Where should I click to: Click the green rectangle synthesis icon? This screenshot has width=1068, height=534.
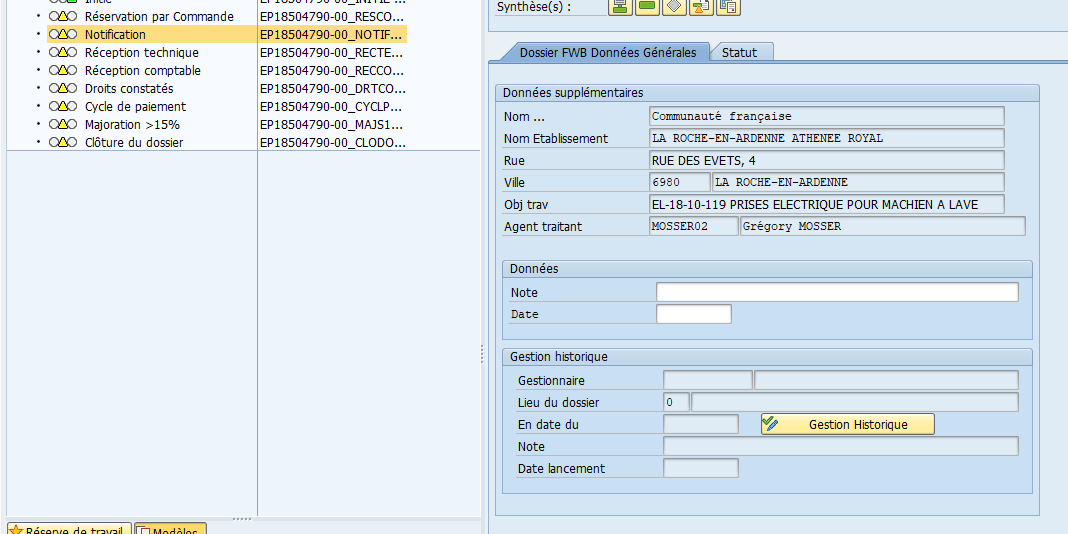646,6
